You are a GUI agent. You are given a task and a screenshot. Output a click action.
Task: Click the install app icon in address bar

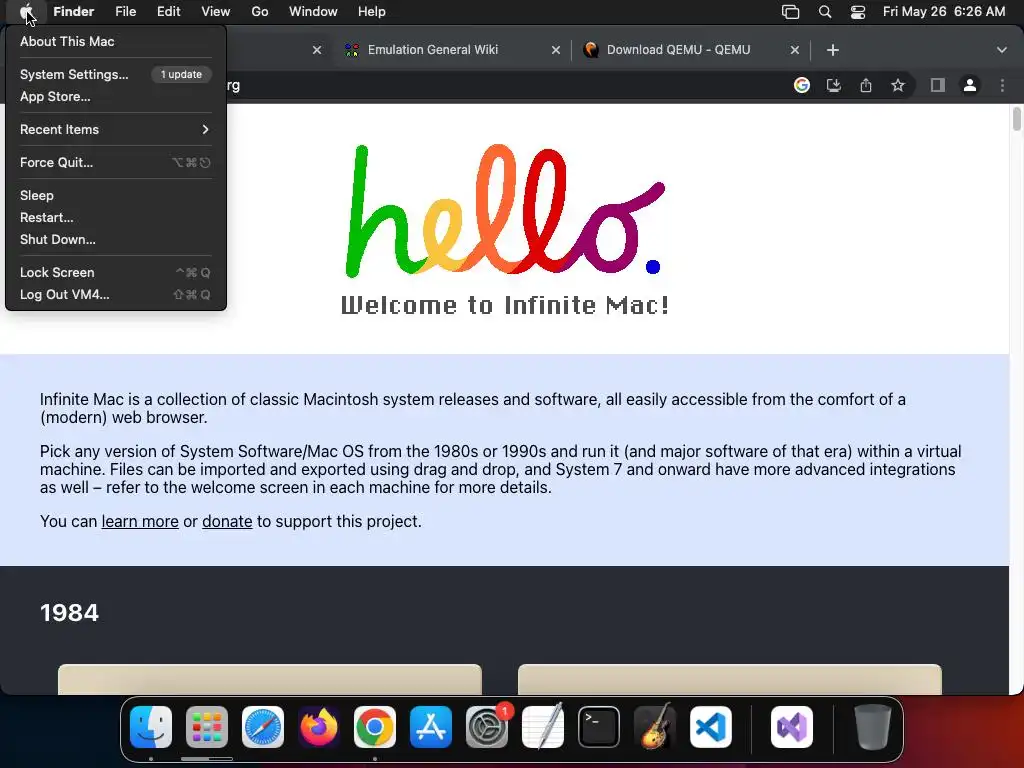click(834, 85)
